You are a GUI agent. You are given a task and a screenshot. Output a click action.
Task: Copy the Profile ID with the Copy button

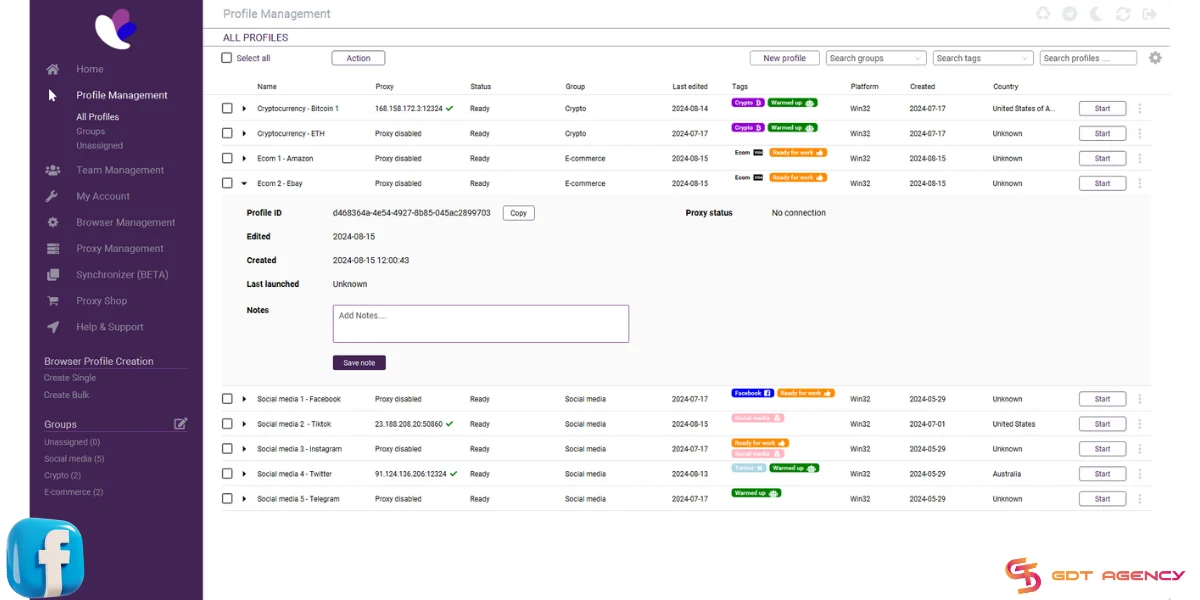pyautogui.click(x=518, y=213)
